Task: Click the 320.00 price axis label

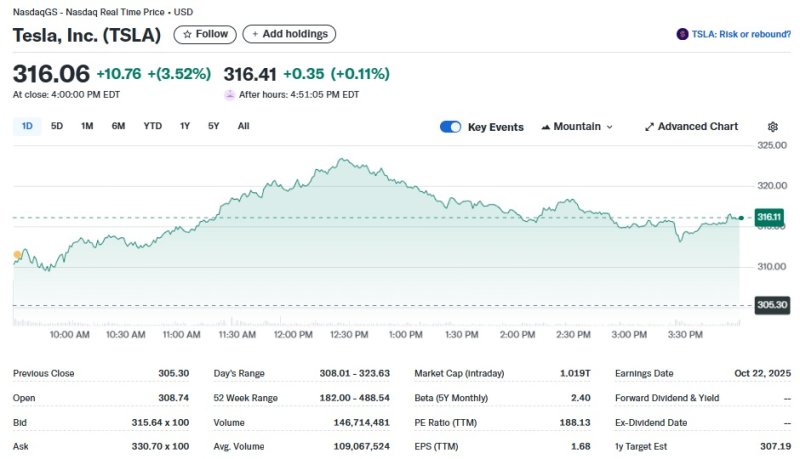Action: (x=772, y=186)
